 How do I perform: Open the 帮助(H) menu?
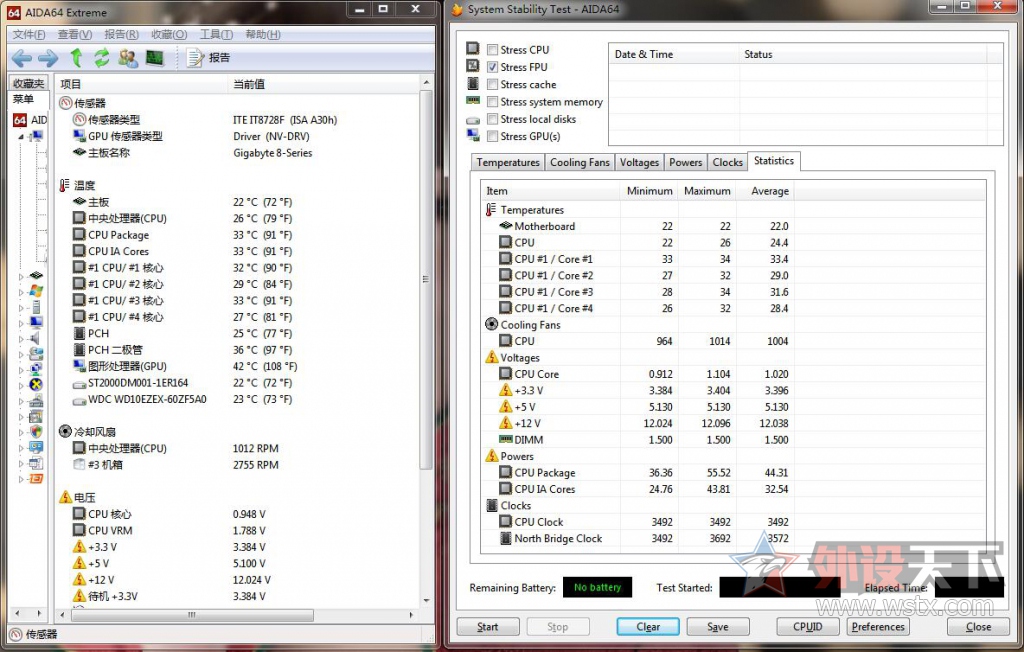click(x=263, y=34)
